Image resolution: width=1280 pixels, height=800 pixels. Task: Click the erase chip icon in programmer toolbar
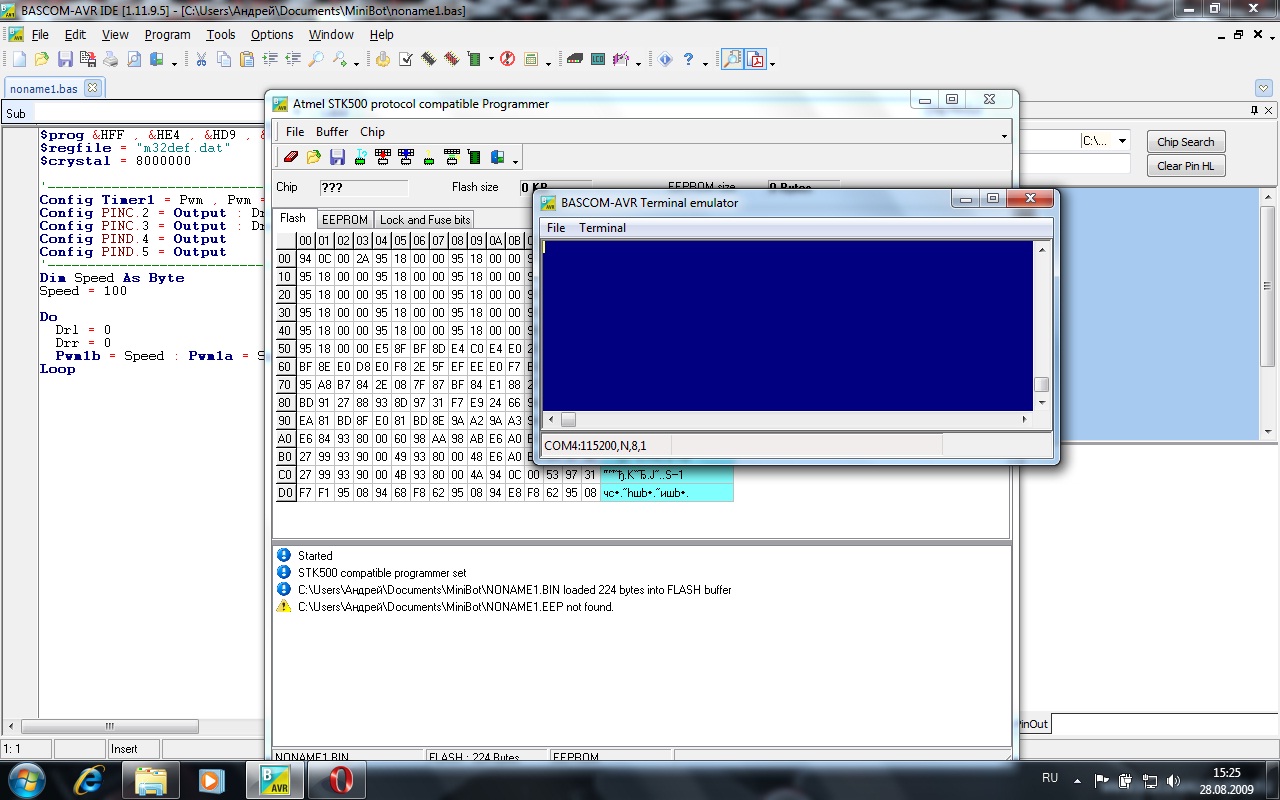coord(291,157)
